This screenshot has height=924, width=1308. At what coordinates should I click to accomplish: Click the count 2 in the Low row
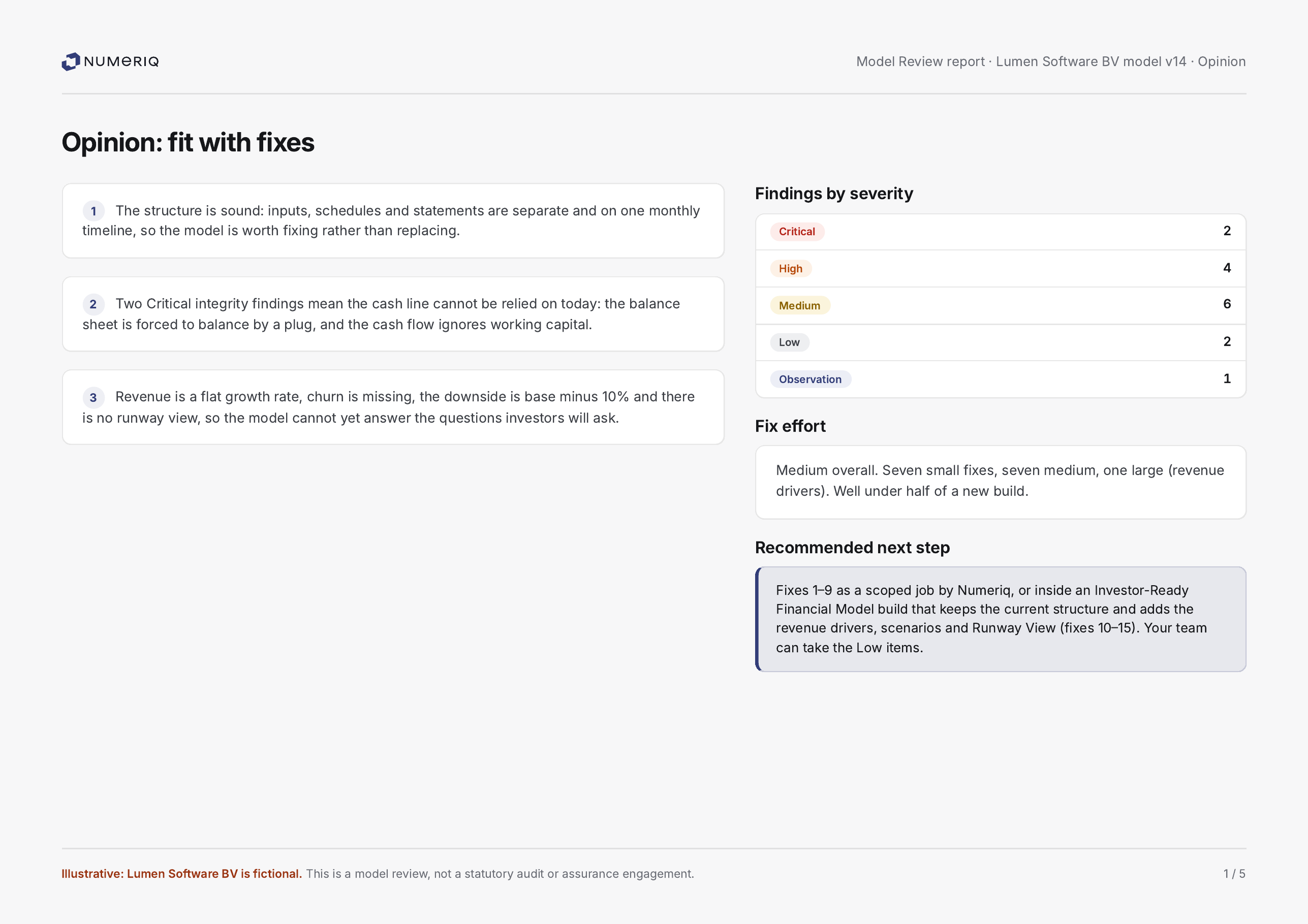coord(1227,341)
